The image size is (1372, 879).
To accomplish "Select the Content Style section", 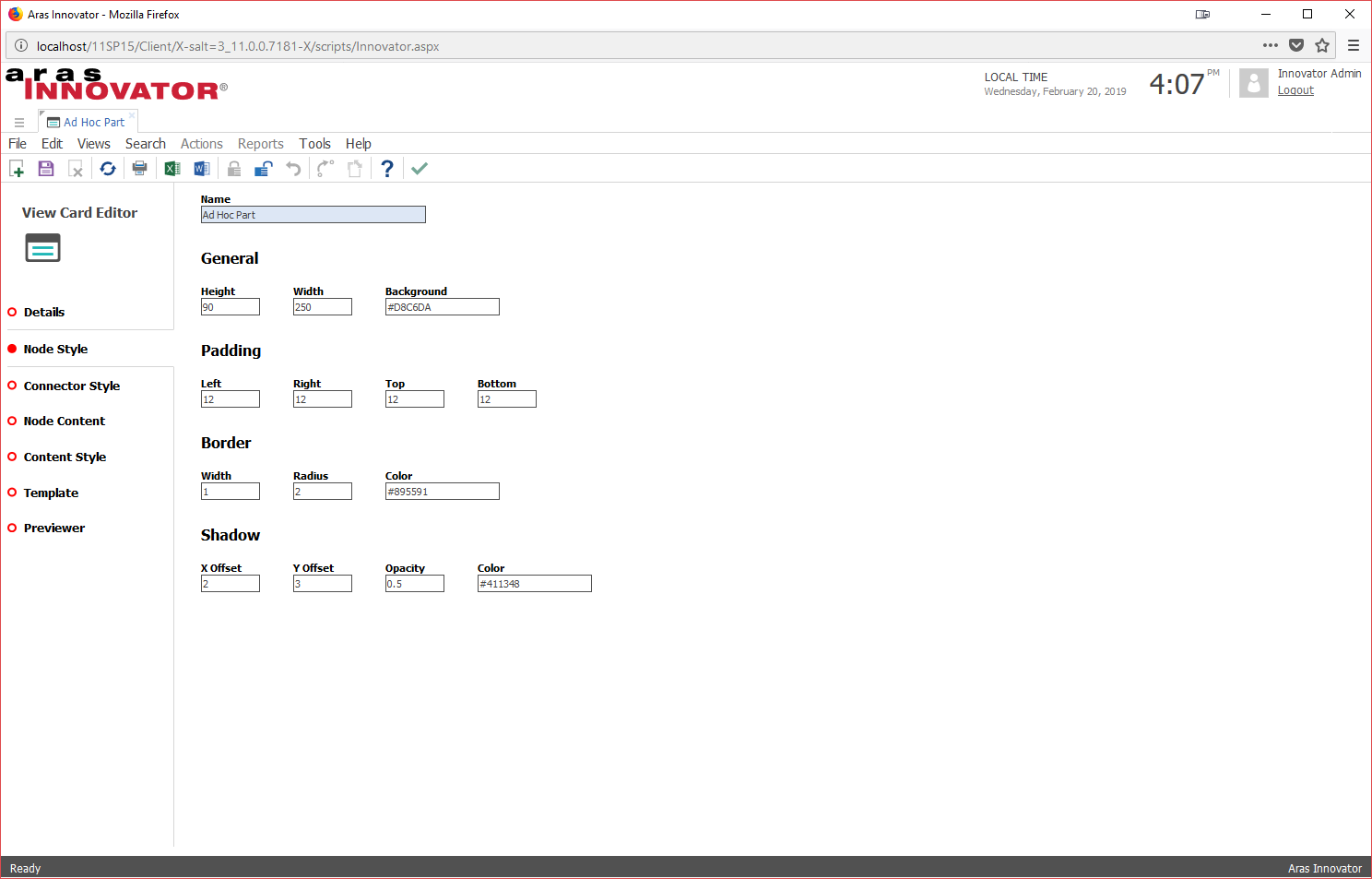I will pos(65,457).
